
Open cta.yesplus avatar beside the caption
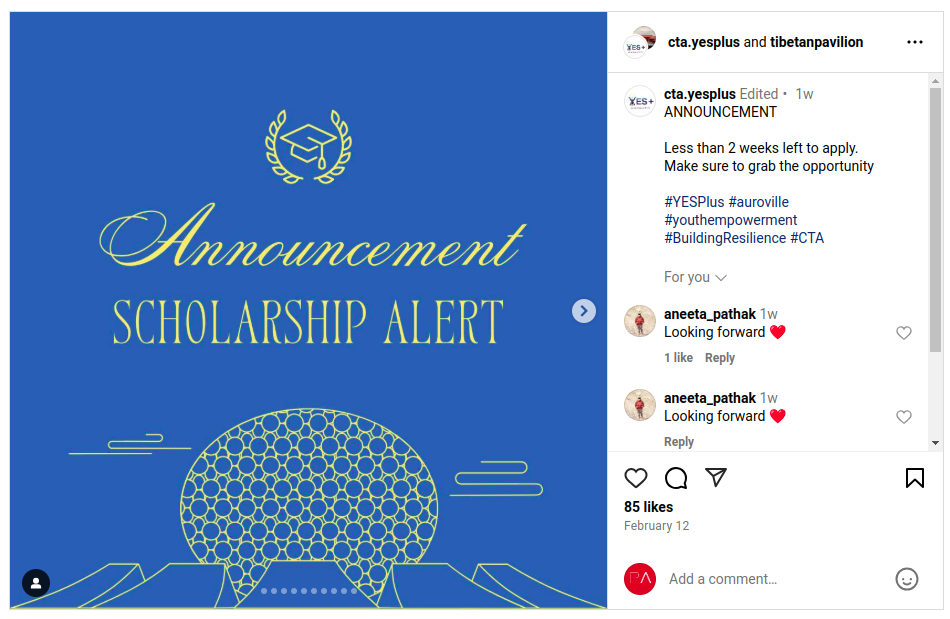pos(640,101)
